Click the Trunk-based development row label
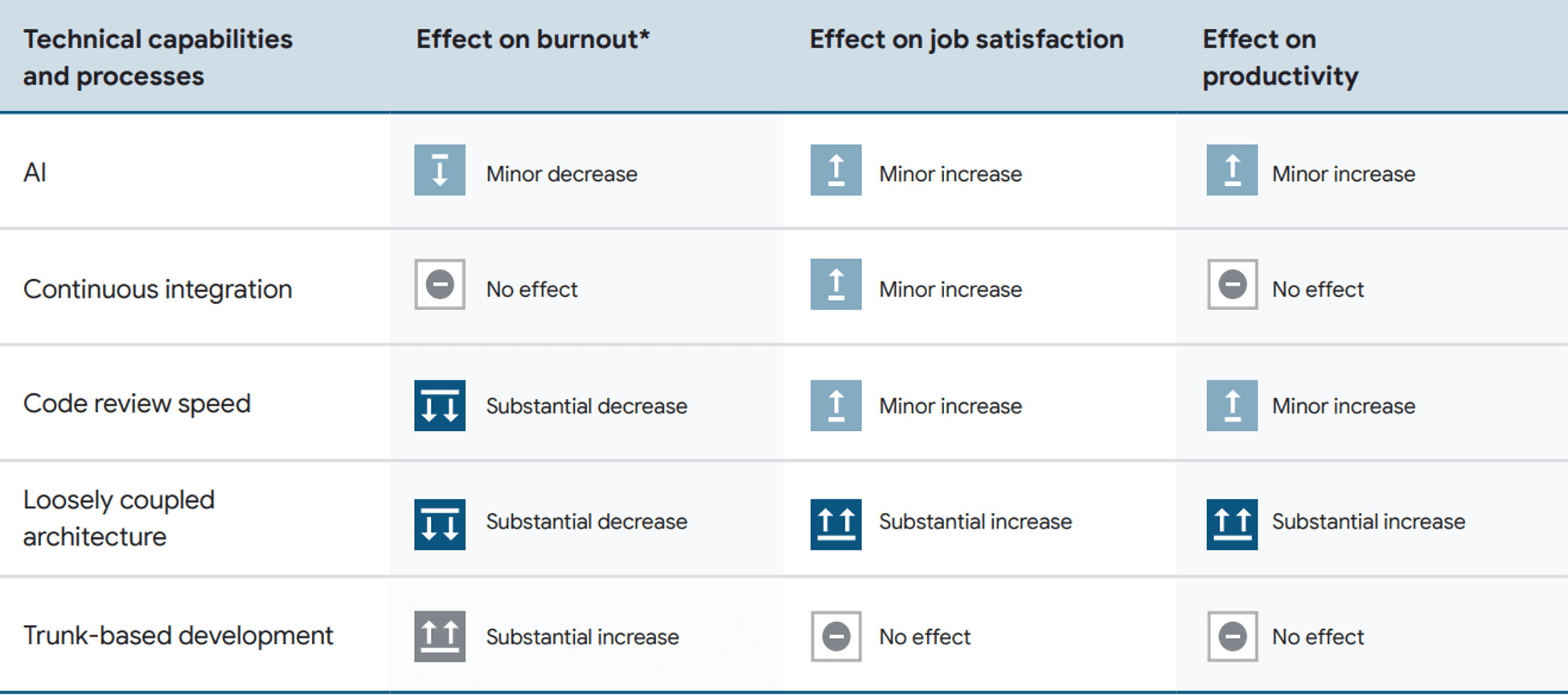This screenshot has width=1568, height=695. pos(178,635)
